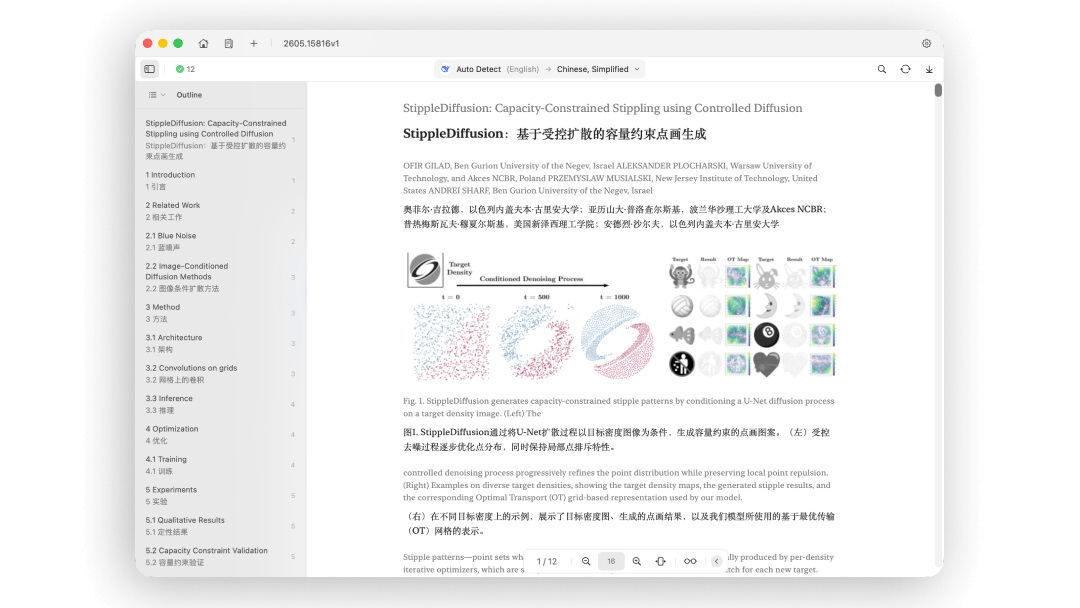Click the English author affiliations paragraph

610,178
